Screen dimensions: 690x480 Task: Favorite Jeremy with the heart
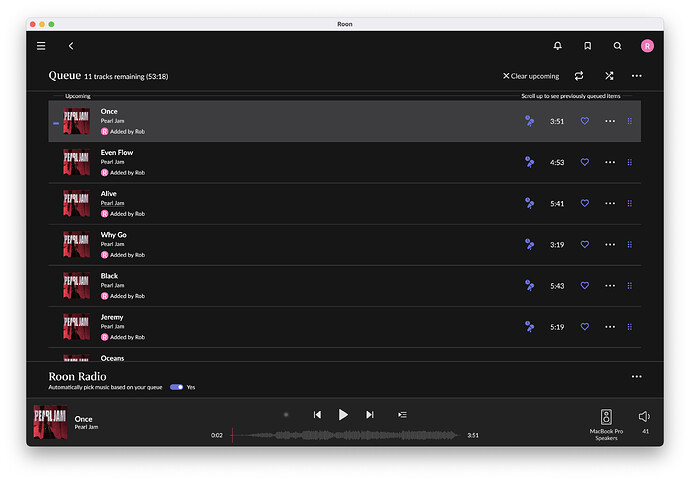point(584,326)
